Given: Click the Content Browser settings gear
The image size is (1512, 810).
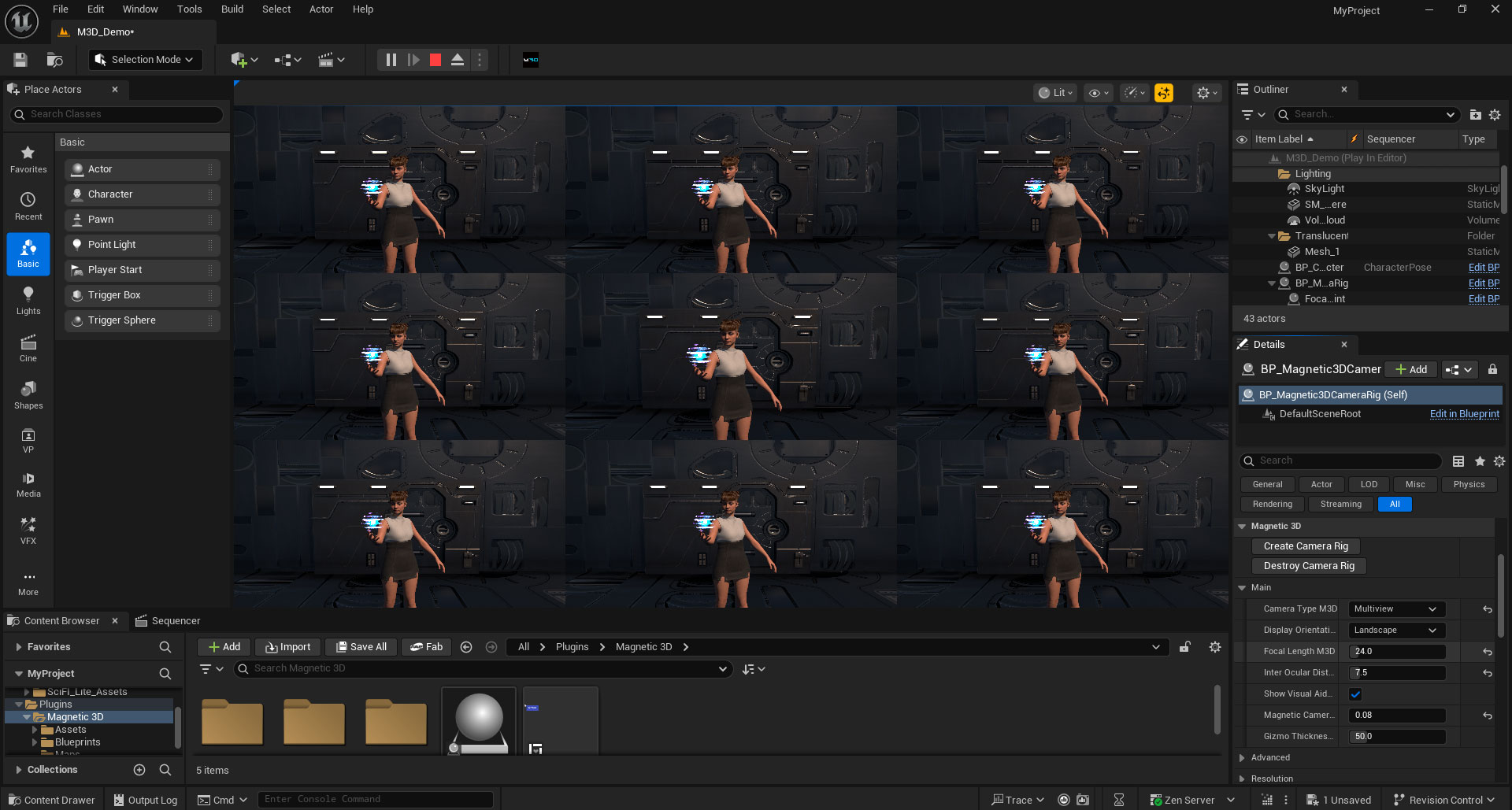Looking at the screenshot, I should pyautogui.click(x=1214, y=647).
